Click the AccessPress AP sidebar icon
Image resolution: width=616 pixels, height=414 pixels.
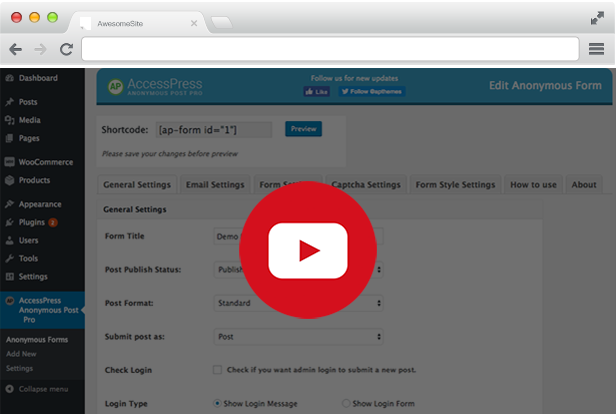(10, 301)
